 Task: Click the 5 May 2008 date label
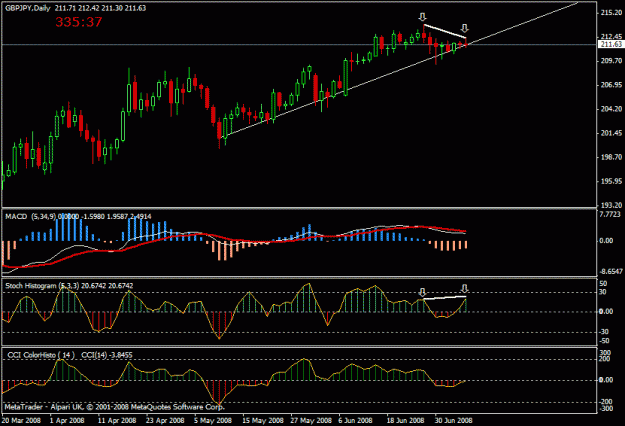point(213,420)
